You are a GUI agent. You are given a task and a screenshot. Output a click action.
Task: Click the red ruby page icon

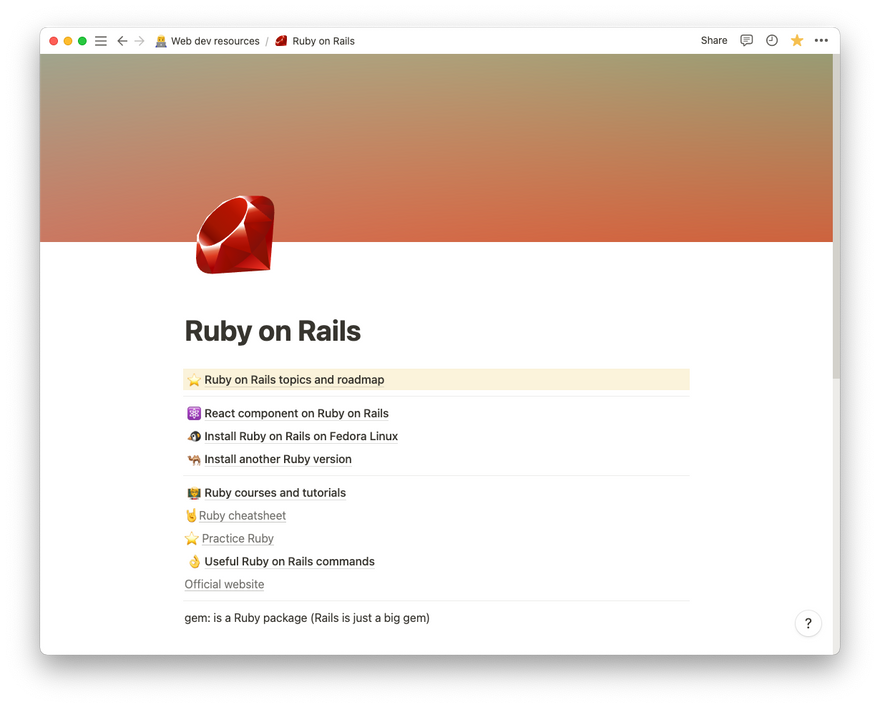pos(234,234)
